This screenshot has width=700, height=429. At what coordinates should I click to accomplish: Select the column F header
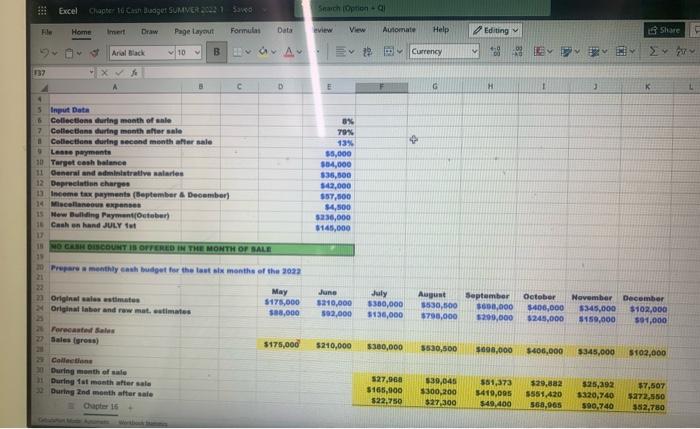click(382, 87)
